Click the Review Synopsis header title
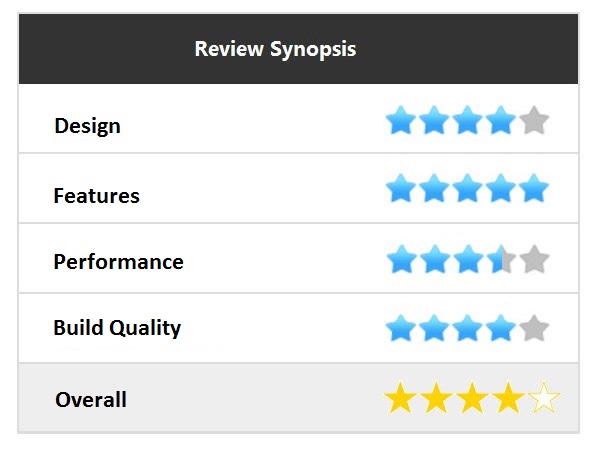The image size is (600, 450). tap(275, 48)
